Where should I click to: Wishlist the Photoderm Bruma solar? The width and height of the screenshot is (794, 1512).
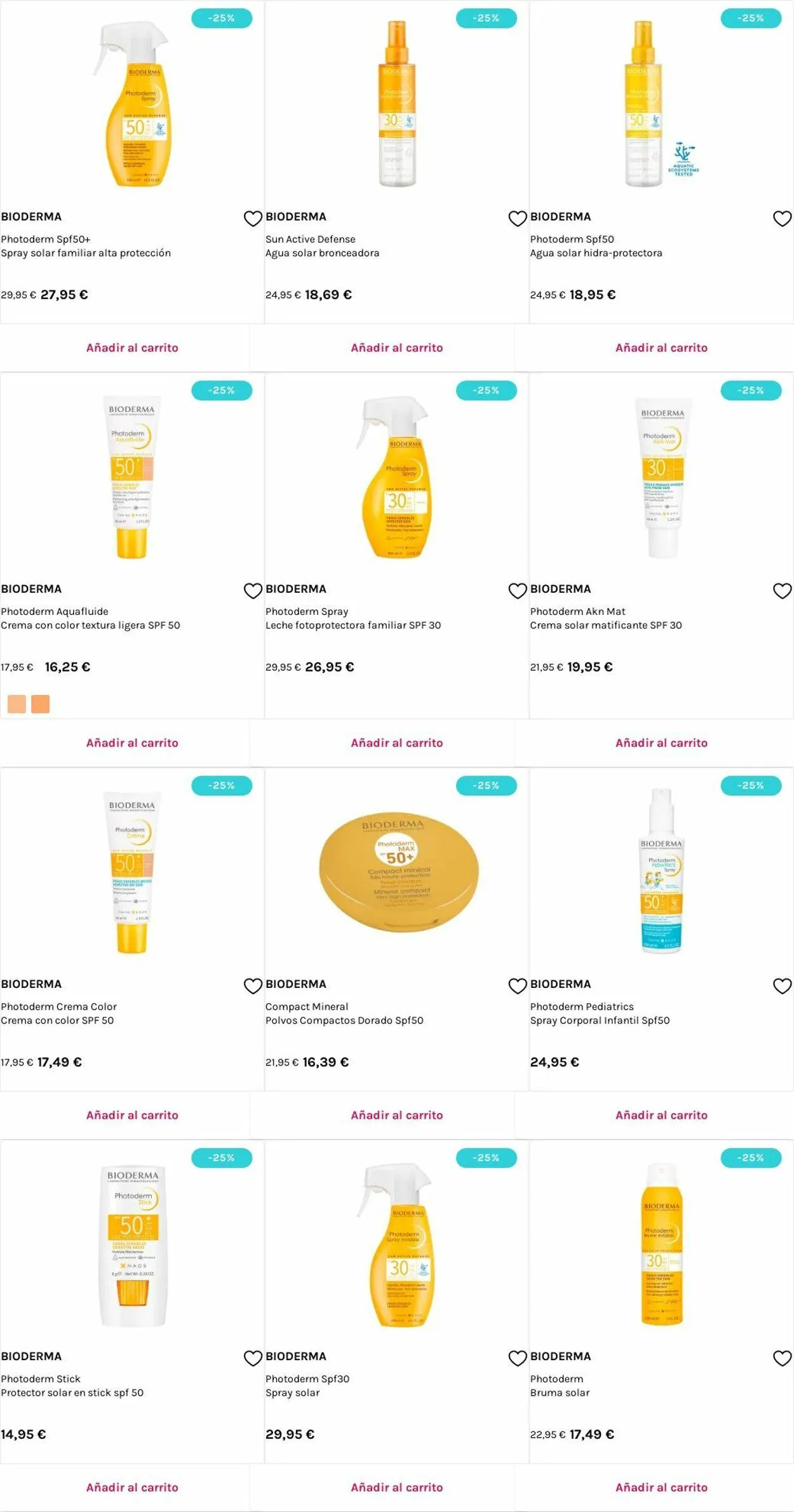(782, 1358)
